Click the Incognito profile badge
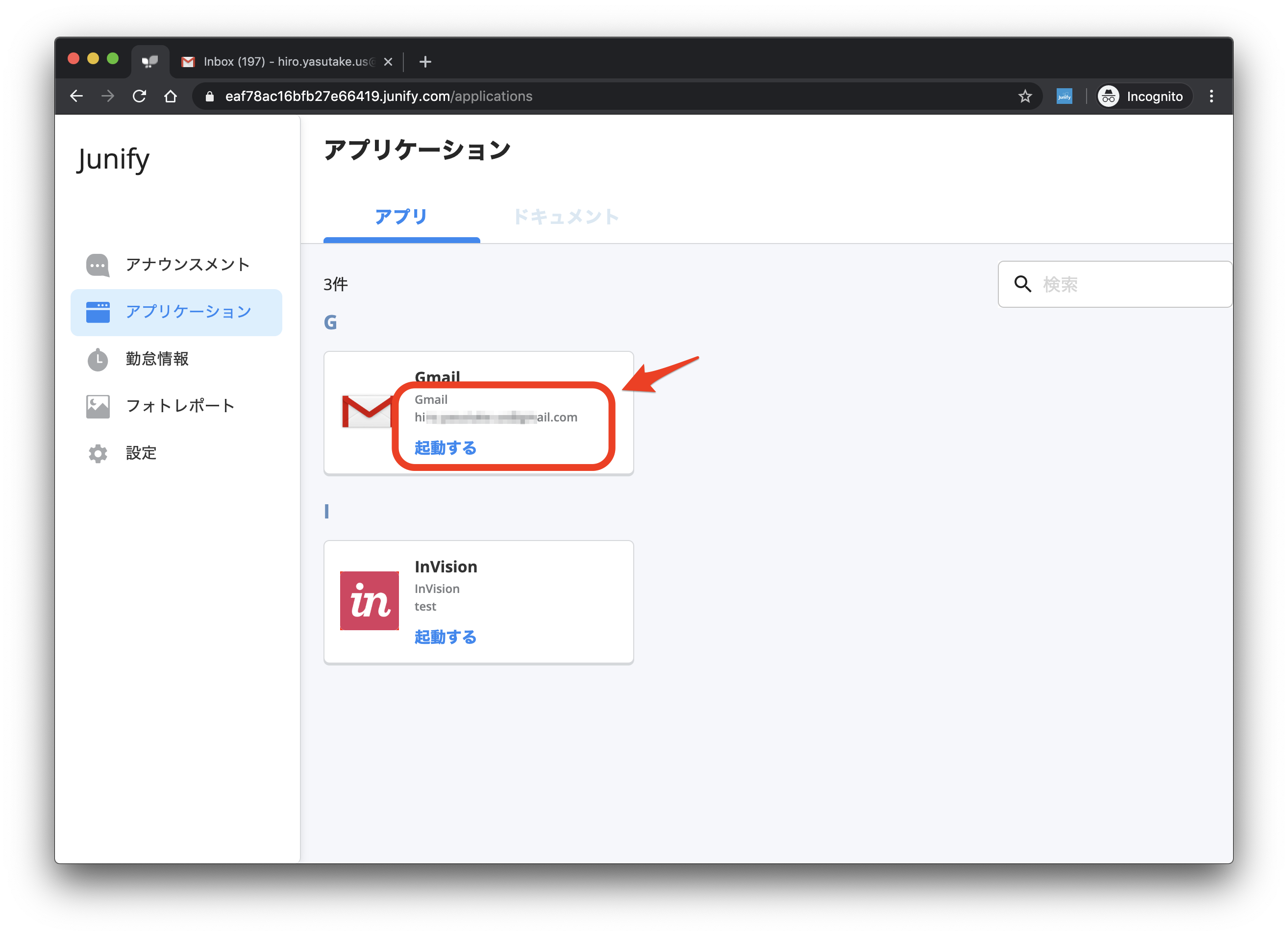This screenshot has height=936, width=1288. 1142,96
